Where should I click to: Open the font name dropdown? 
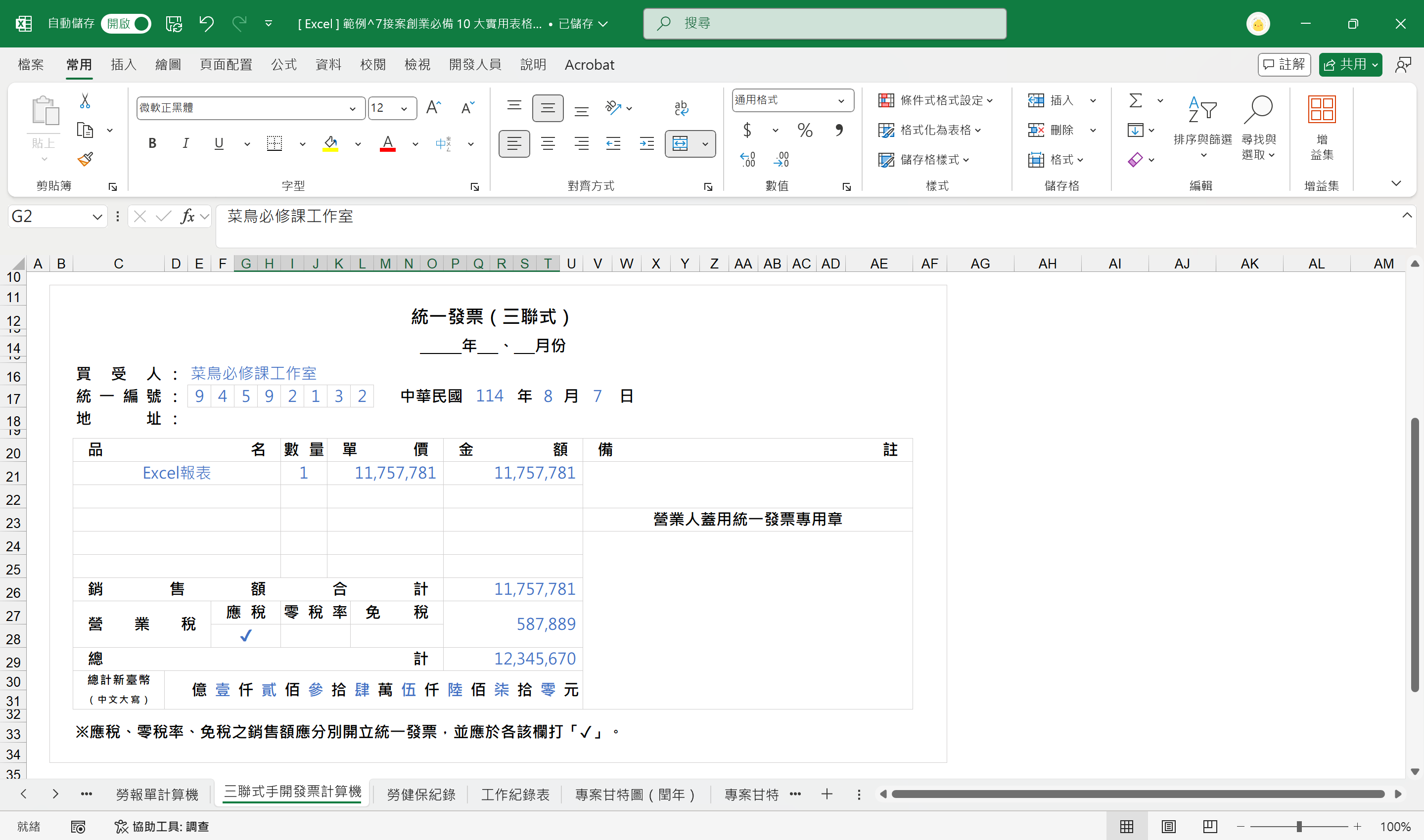[x=352, y=108]
